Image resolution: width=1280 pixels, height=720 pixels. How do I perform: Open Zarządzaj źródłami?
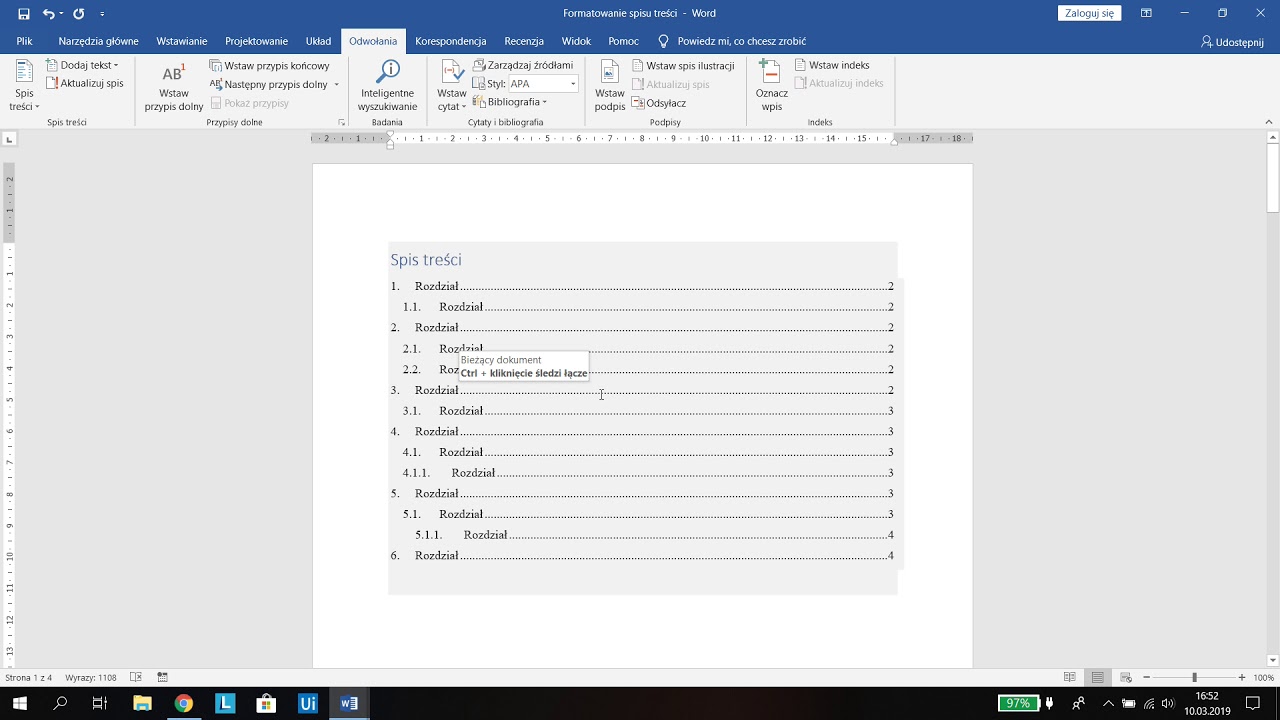point(522,65)
